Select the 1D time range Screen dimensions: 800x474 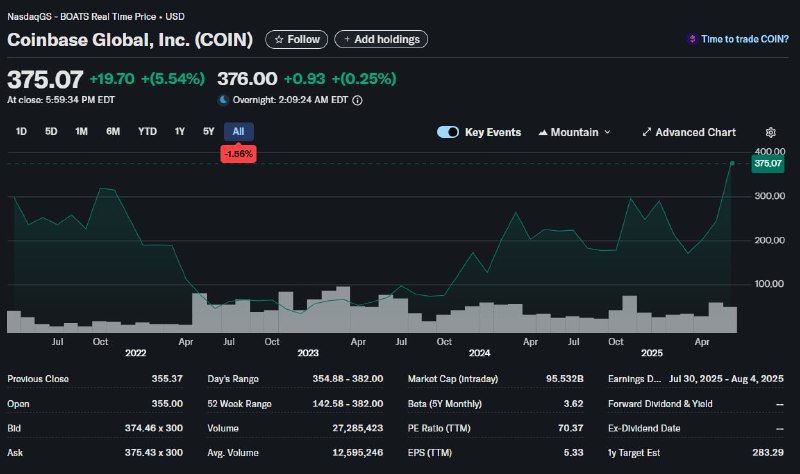(x=21, y=132)
